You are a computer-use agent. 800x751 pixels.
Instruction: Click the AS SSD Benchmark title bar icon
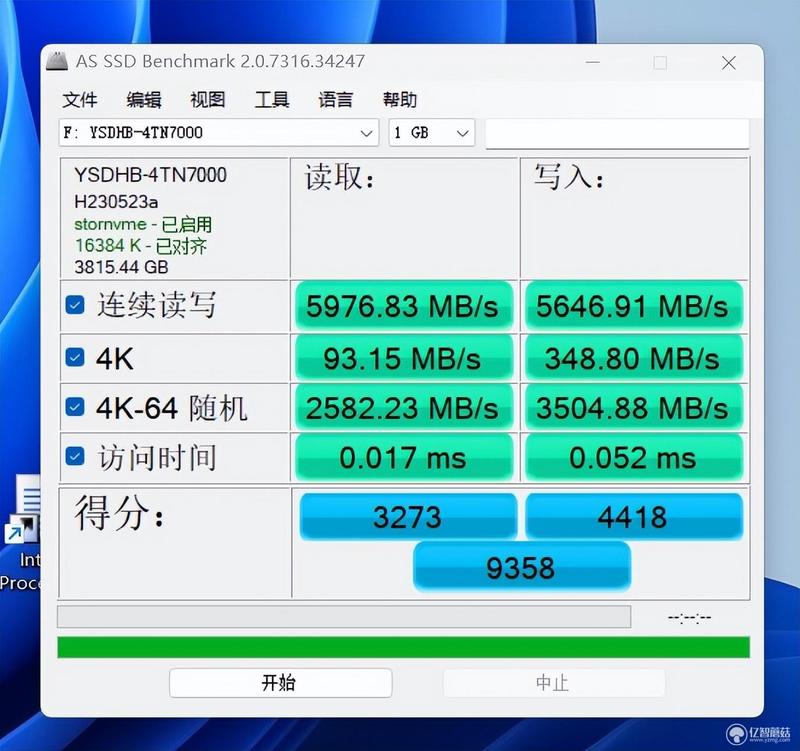click(57, 61)
